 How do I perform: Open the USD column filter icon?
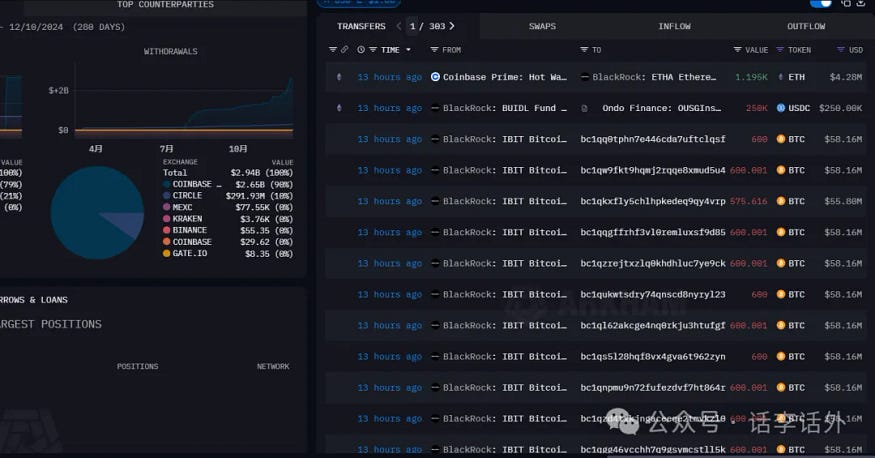click(x=840, y=50)
